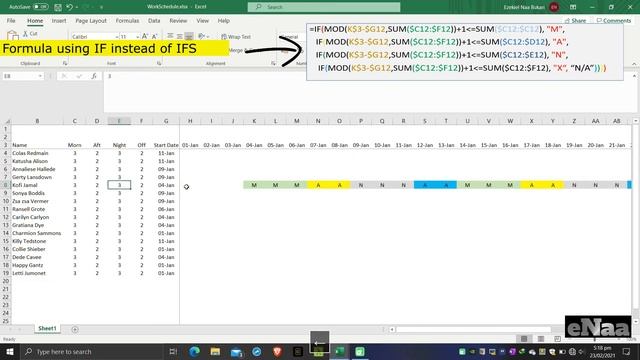Click Type here to search on the taskbar

91,351
